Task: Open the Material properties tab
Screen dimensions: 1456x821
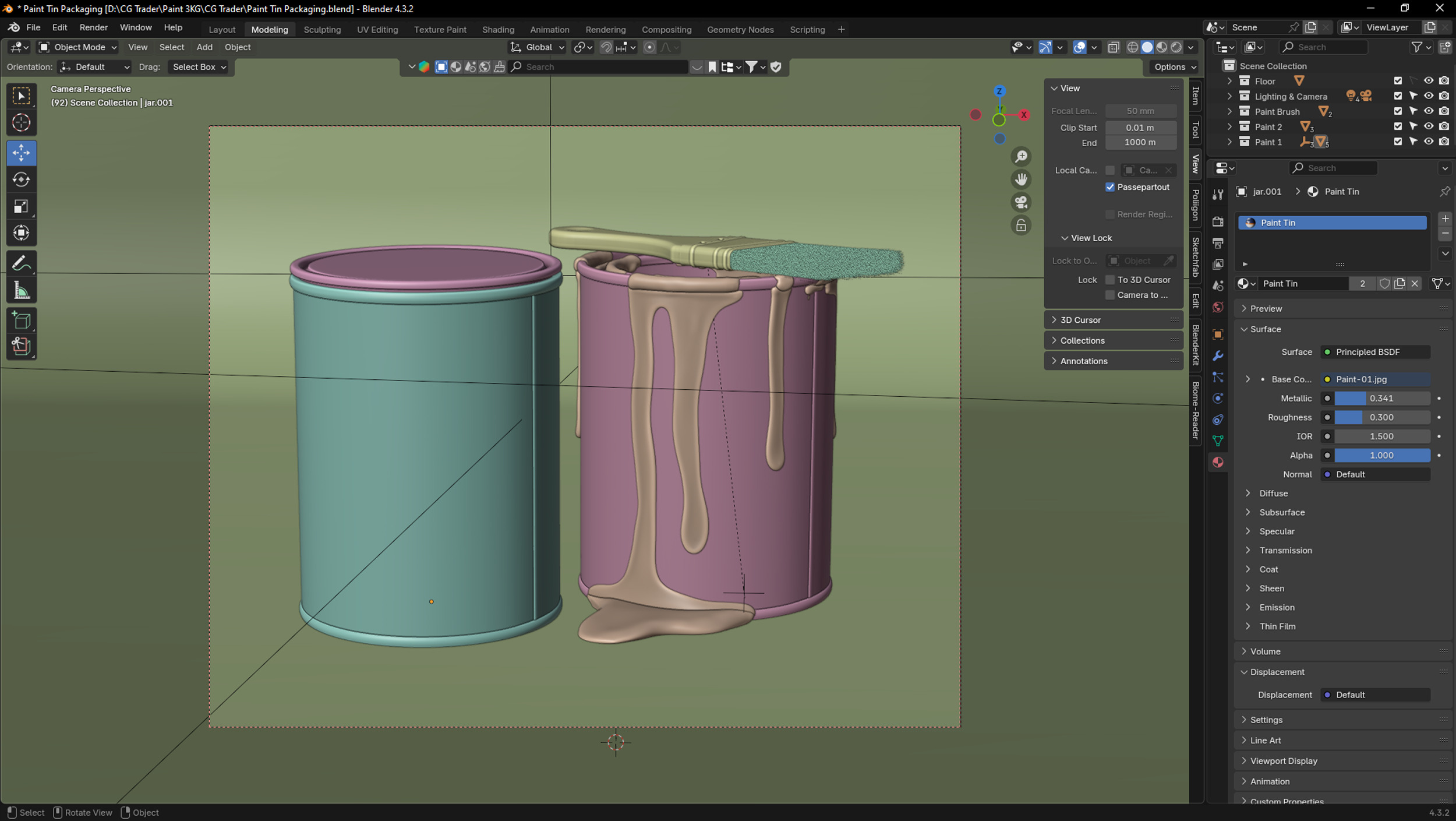Action: [1218, 462]
